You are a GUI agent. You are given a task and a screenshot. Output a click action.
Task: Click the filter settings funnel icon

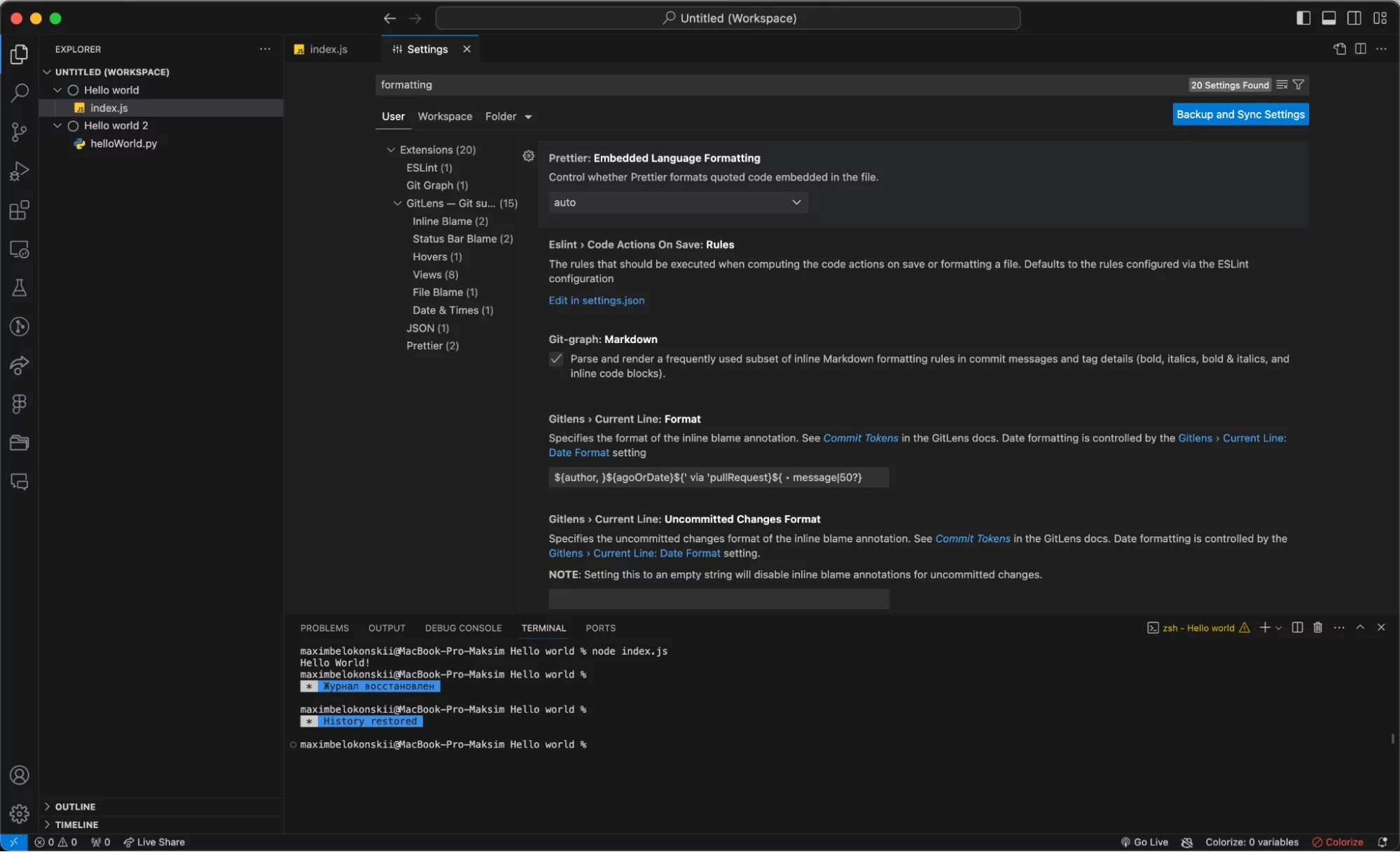[x=1298, y=85]
